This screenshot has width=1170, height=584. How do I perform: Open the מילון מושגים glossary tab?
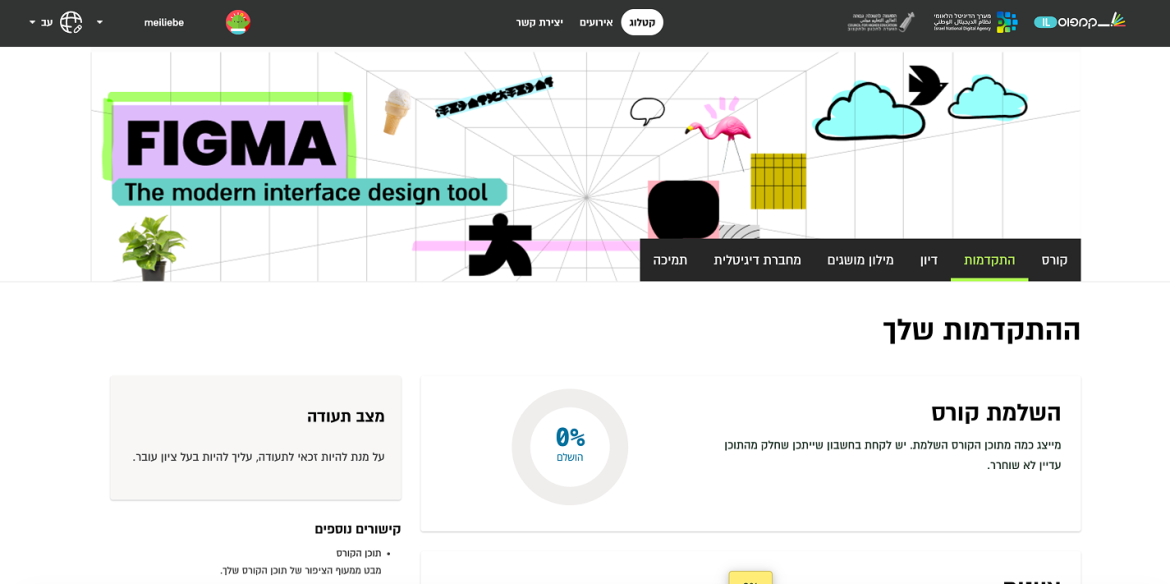coord(860,260)
